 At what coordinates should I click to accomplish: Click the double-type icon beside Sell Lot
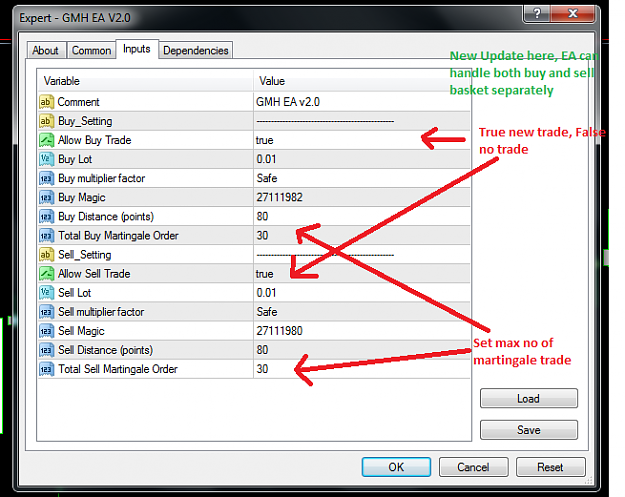click(46, 293)
